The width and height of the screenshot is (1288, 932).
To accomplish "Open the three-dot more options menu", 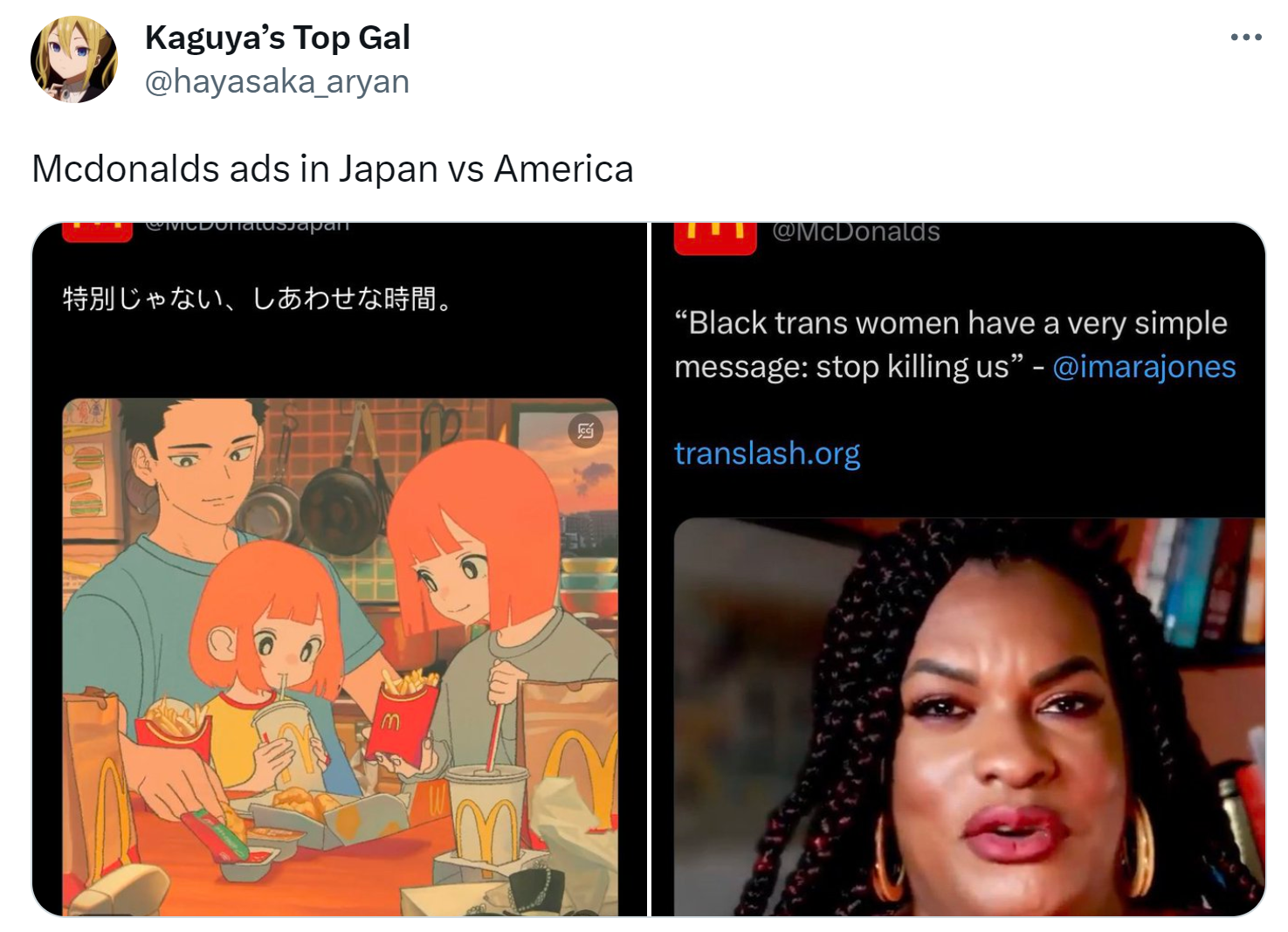I will pyautogui.click(x=1245, y=38).
